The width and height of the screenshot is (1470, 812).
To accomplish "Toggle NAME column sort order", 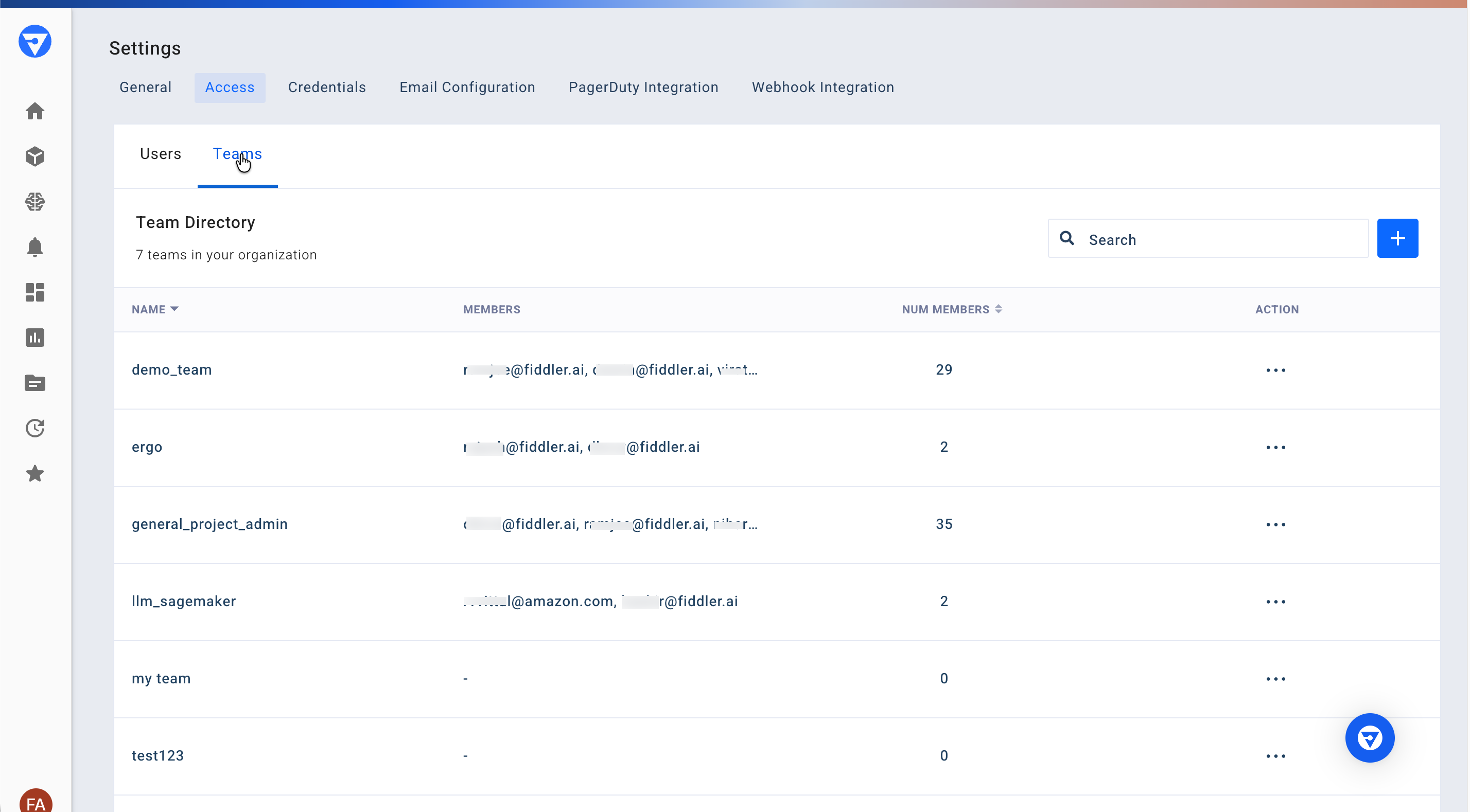I will click(x=155, y=309).
